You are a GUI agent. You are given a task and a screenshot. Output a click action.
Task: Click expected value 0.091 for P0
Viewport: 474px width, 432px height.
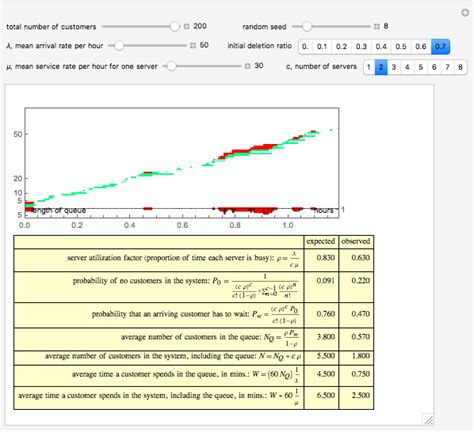click(326, 281)
